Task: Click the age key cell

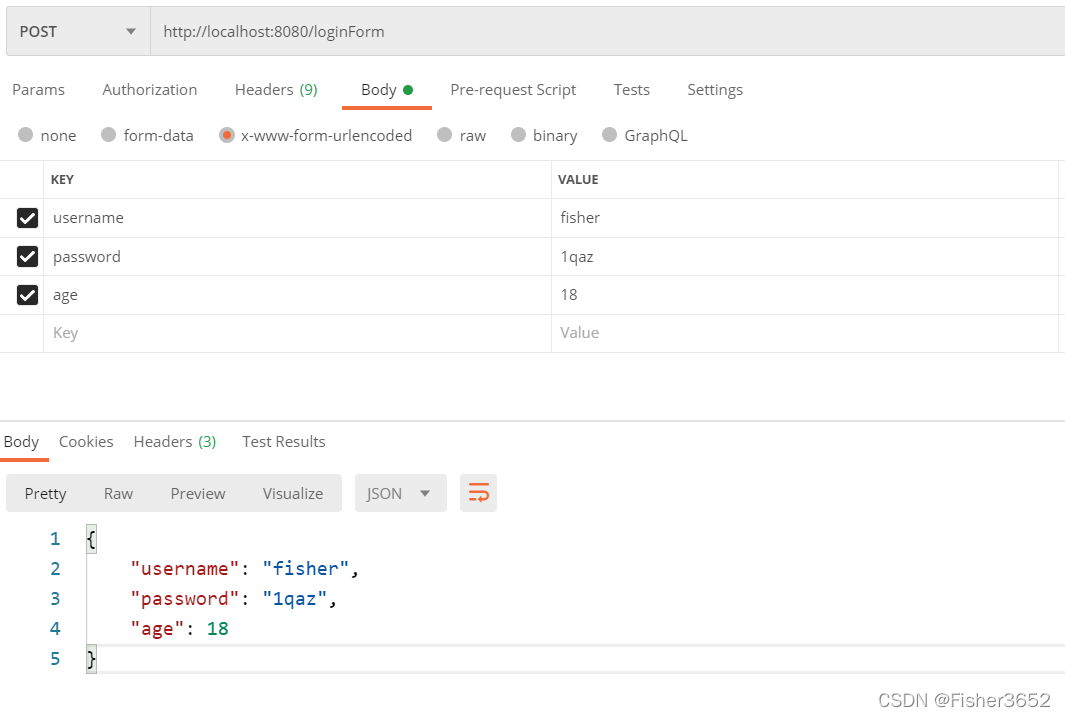Action: [297, 295]
